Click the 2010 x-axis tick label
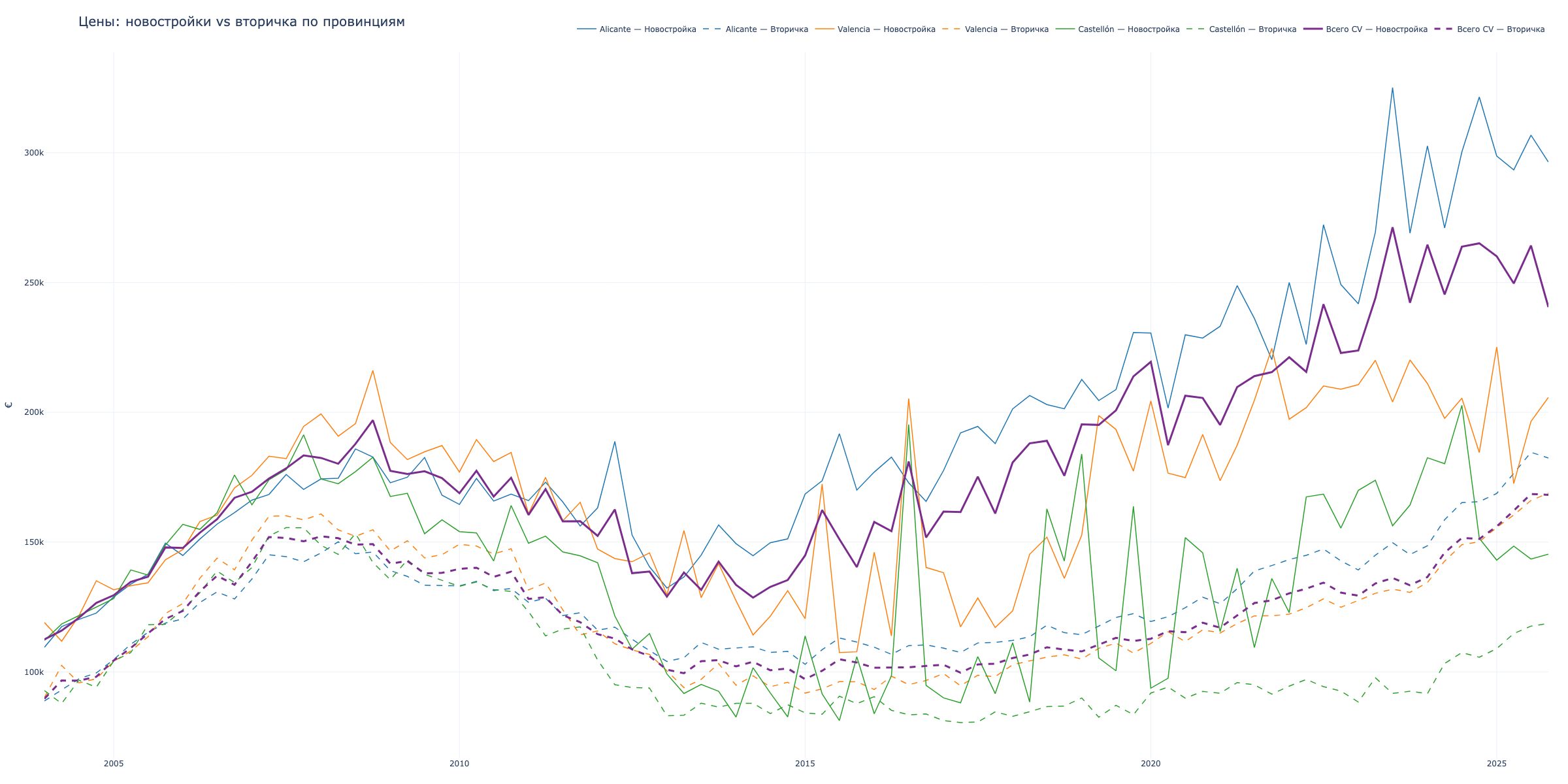 pos(459,764)
